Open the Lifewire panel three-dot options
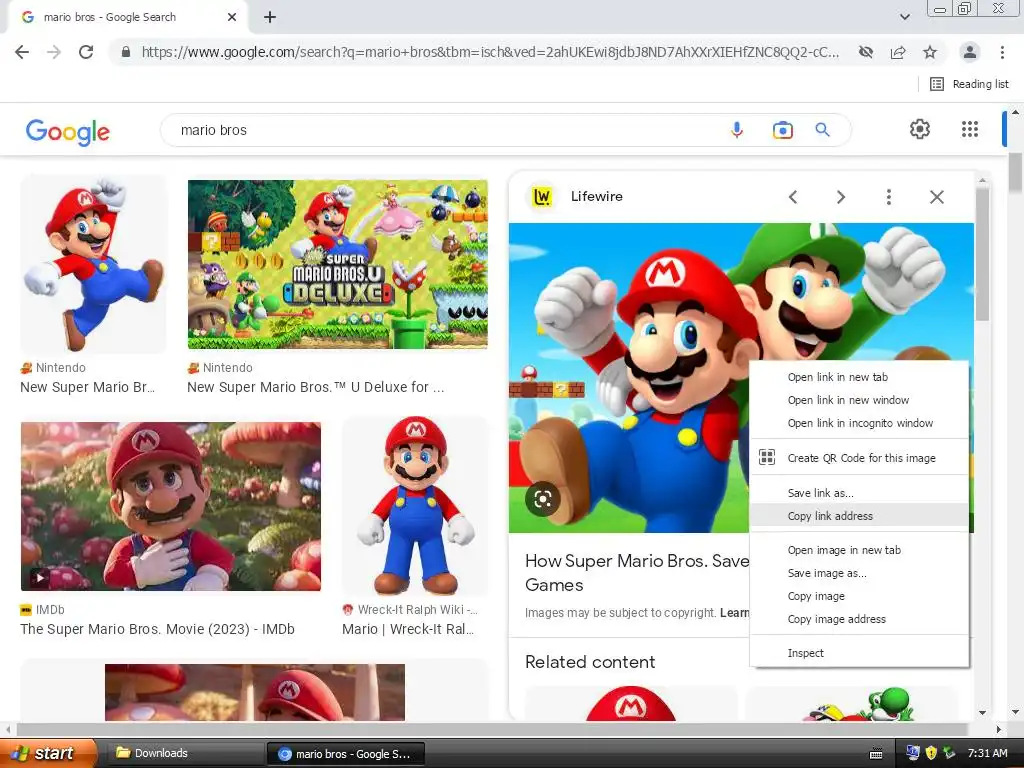Screen dimensions: 1024x768 tap(889, 197)
